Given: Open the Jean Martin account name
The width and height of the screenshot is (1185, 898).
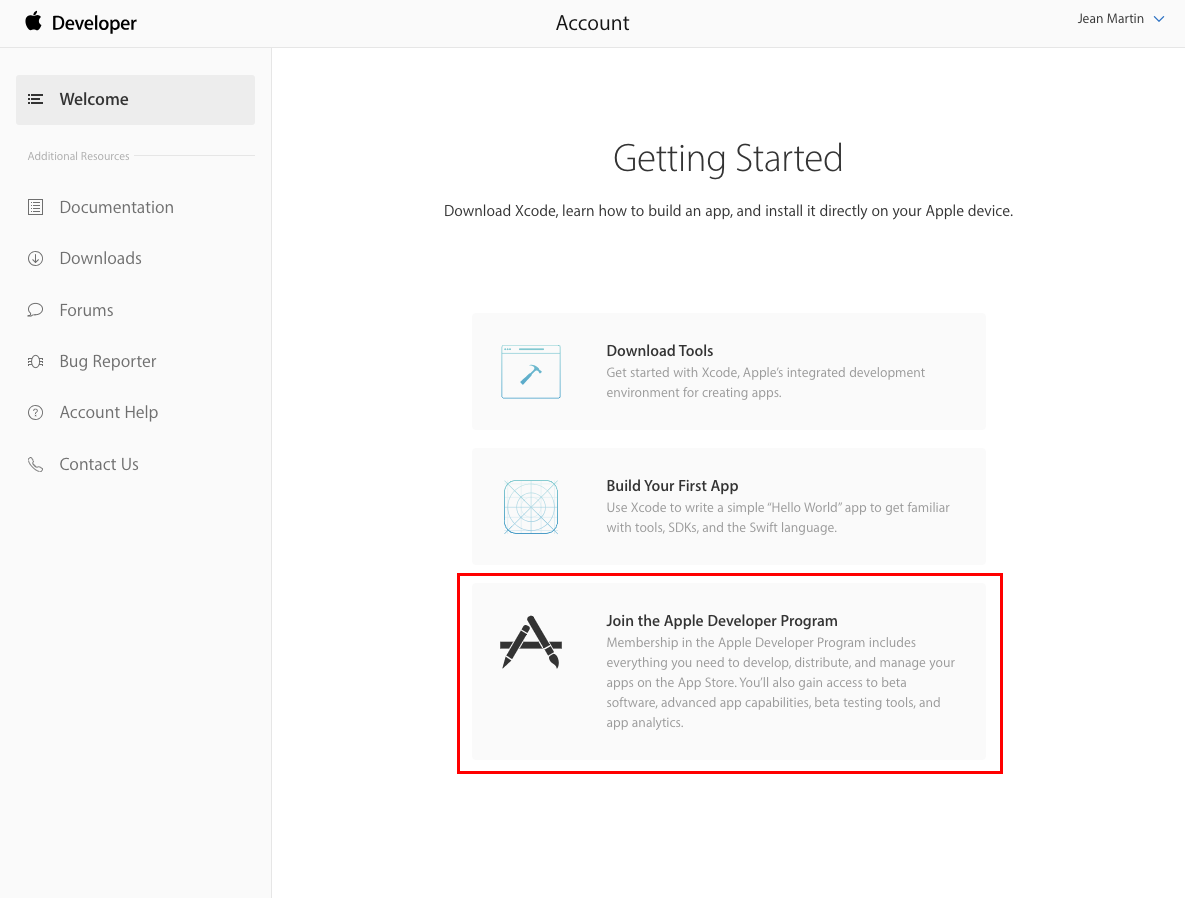Looking at the screenshot, I should (x=1110, y=19).
